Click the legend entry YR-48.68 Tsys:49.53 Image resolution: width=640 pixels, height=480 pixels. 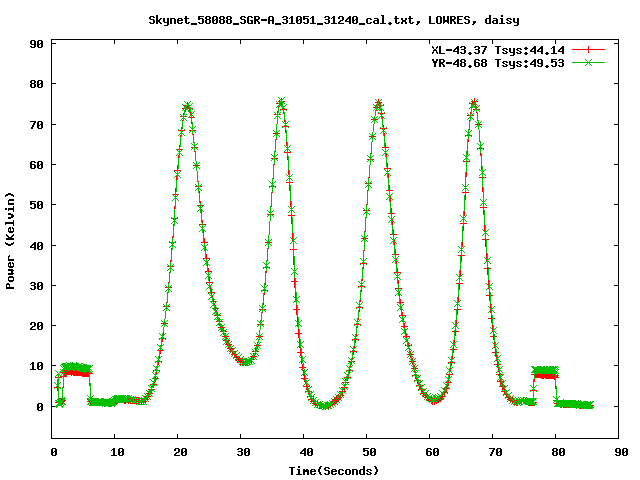(498, 63)
